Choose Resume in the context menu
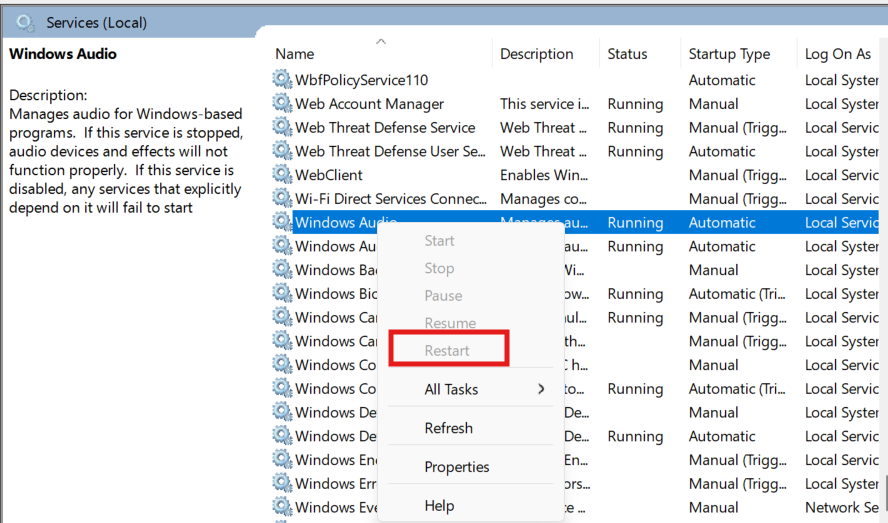The image size is (888, 523). point(450,323)
